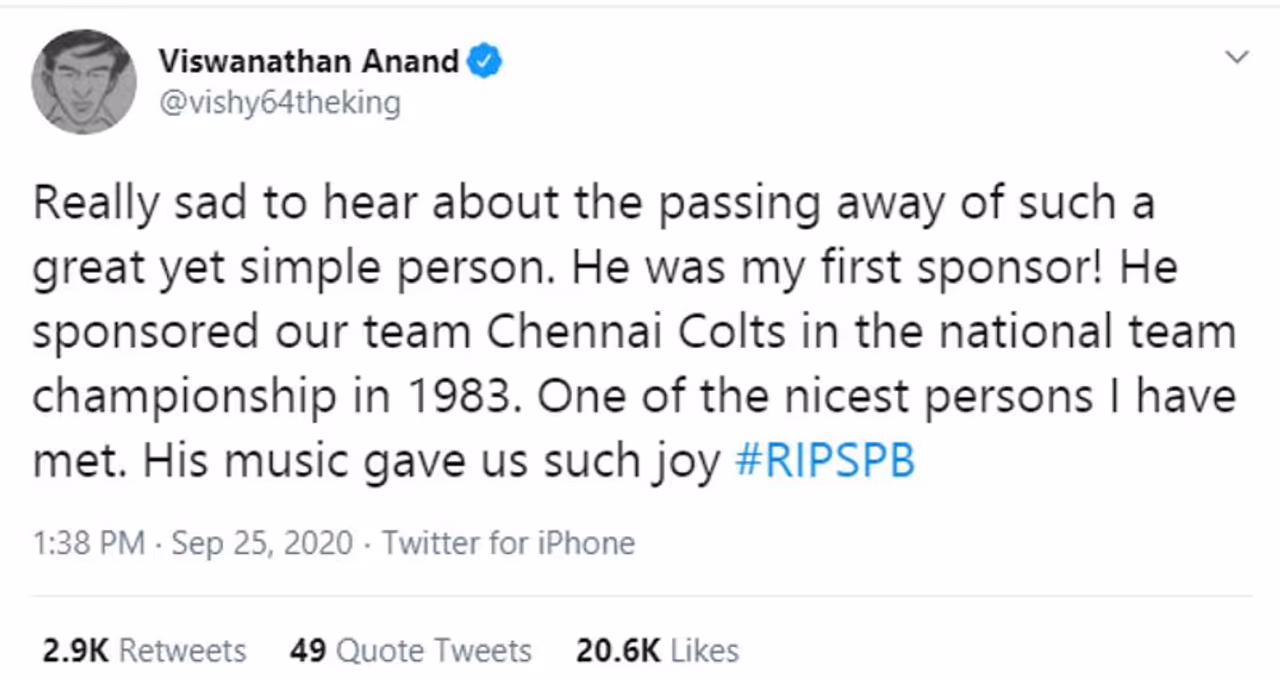1280x680 pixels.
Task: Click "His music gave us such joy"
Action: [432, 462]
